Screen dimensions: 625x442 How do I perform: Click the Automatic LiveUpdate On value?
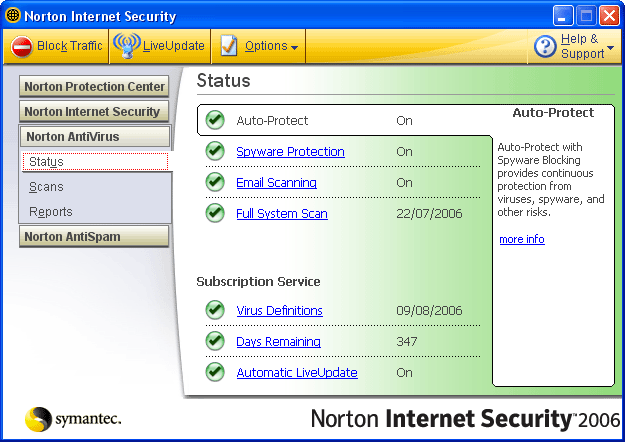pyautogui.click(x=404, y=373)
